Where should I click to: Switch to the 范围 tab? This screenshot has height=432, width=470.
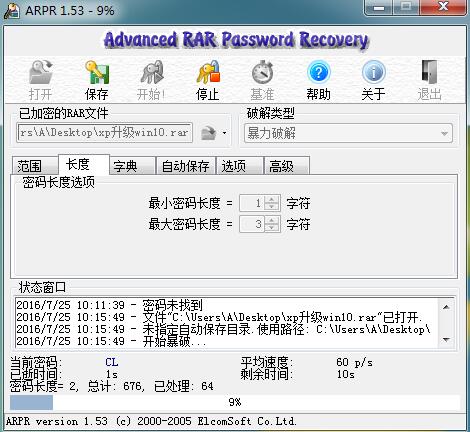[x=34, y=166]
